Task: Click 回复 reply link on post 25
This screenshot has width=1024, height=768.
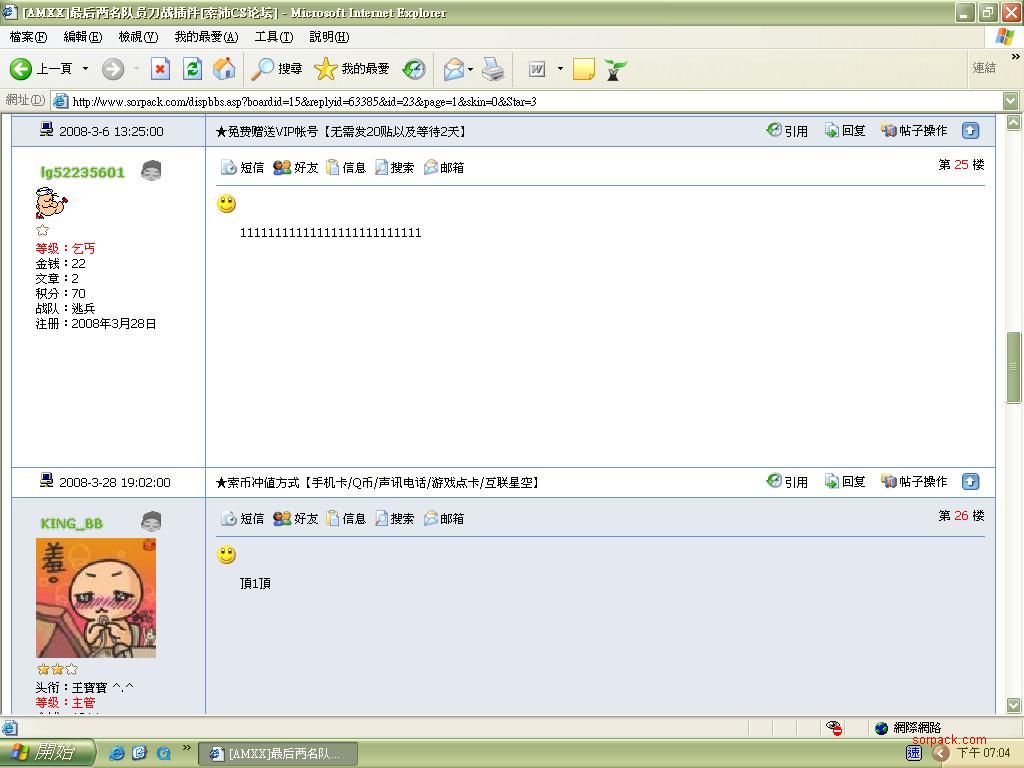Action: [845, 131]
